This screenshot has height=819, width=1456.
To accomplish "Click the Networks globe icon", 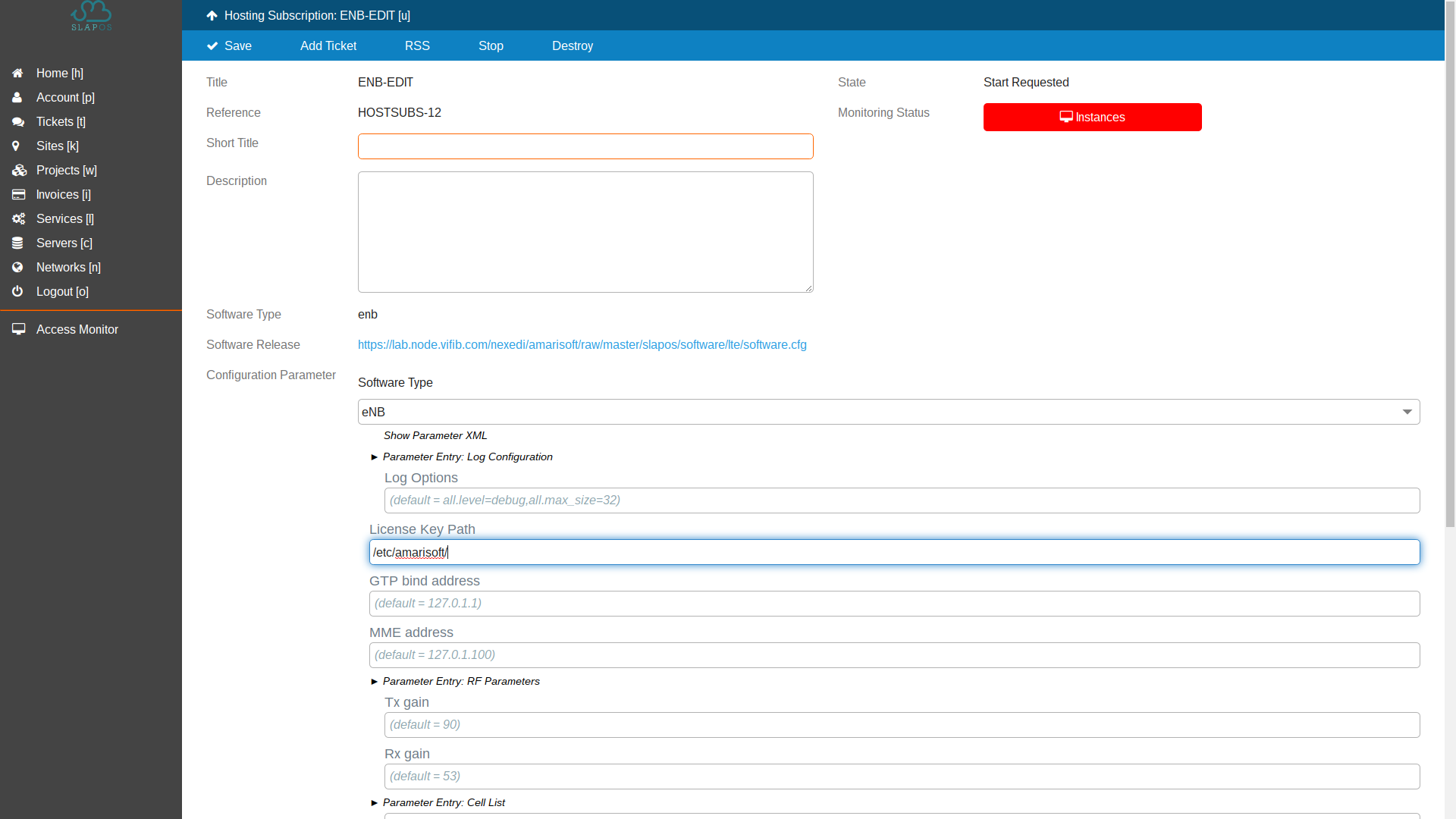I will [x=17, y=268].
